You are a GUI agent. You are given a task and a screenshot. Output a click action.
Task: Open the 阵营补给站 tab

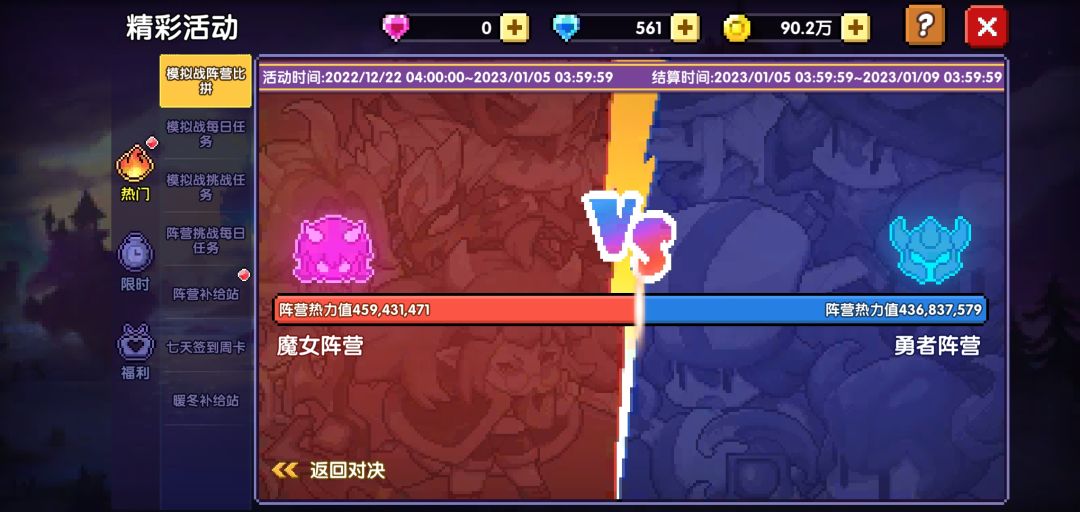pos(205,294)
